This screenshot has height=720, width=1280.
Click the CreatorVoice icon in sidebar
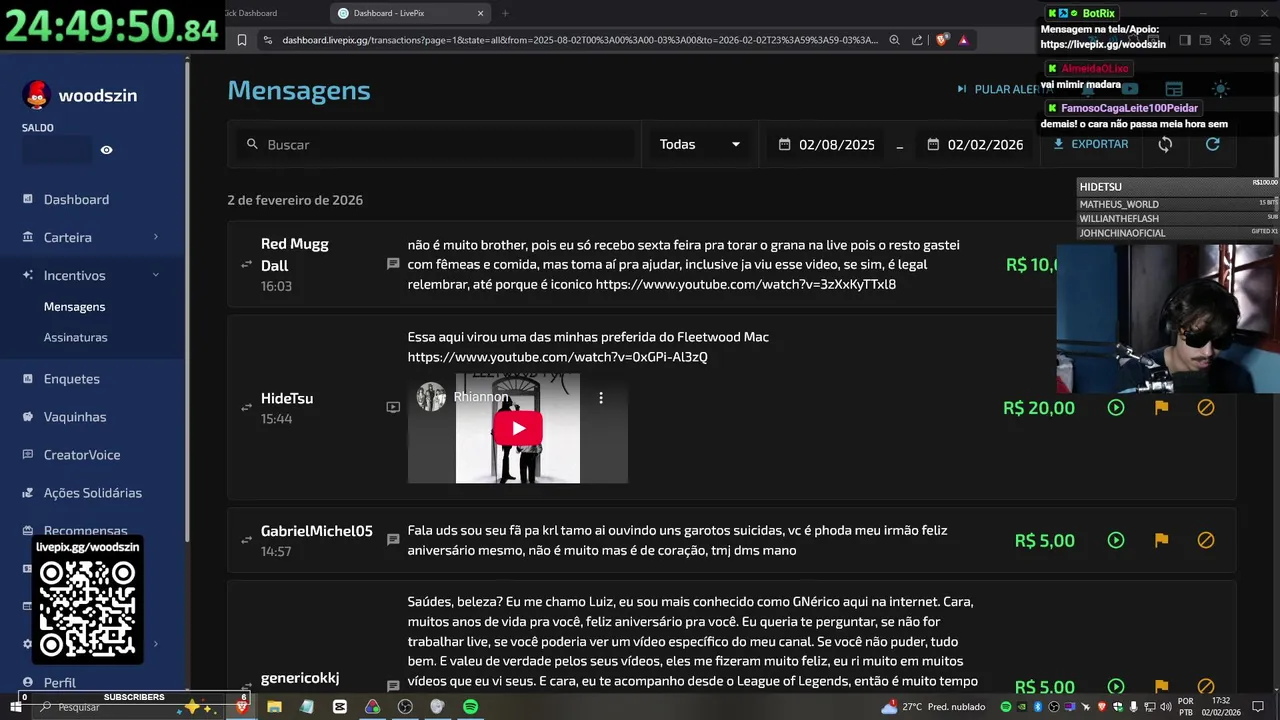28,455
